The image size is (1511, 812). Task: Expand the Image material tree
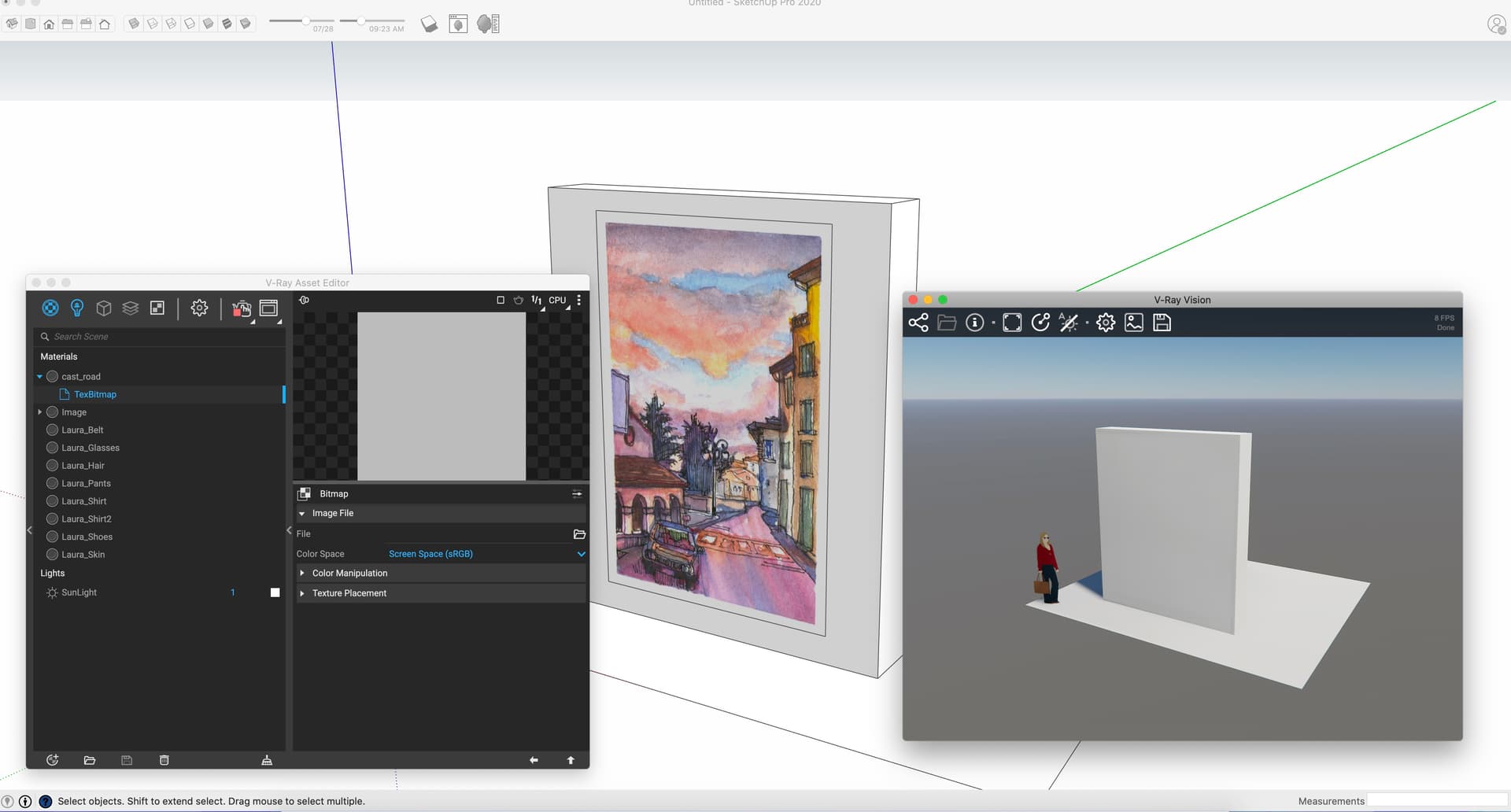(x=39, y=412)
